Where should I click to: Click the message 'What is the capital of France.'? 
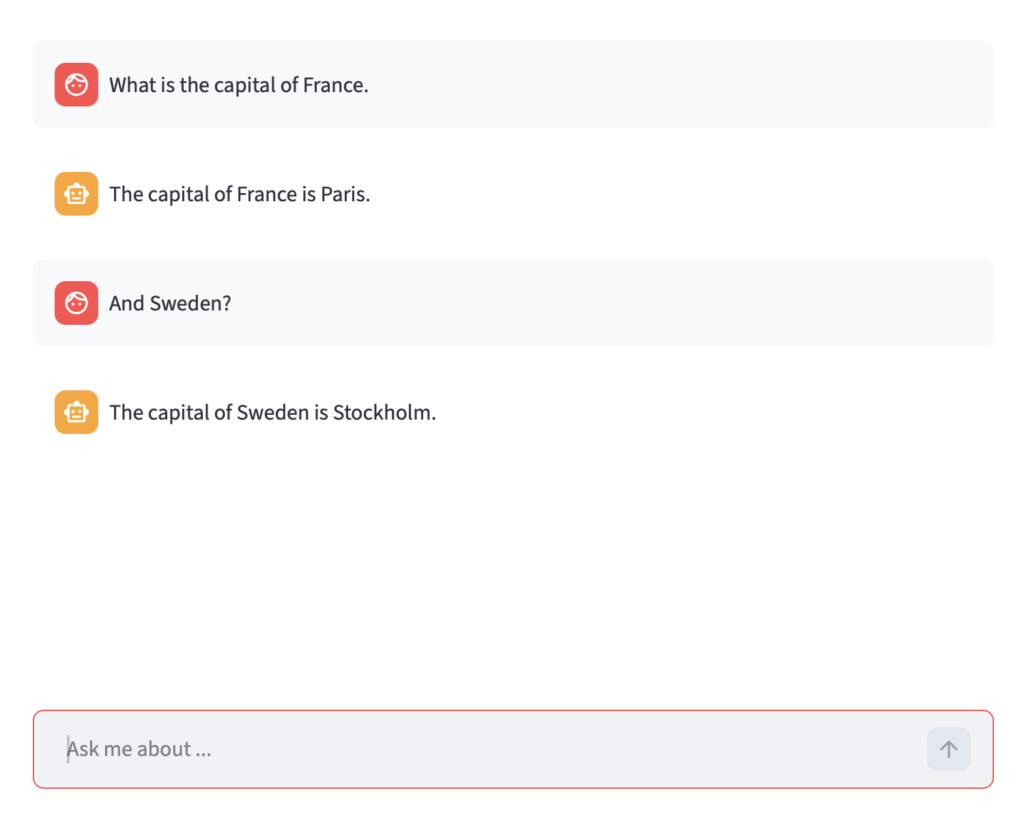point(238,85)
